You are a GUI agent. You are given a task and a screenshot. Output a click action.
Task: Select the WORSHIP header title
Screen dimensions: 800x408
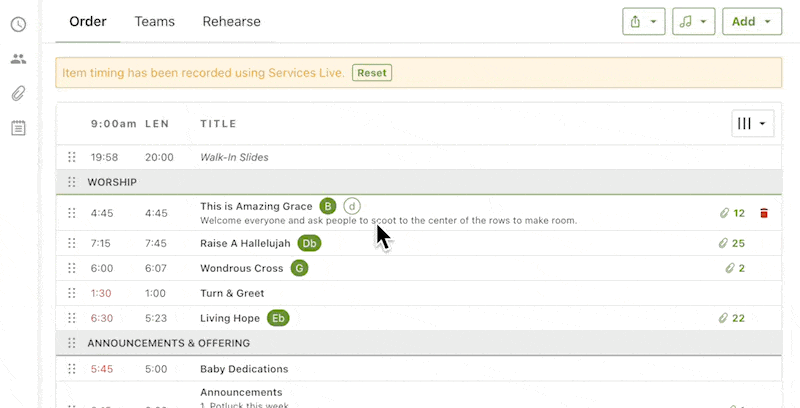pos(112,182)
